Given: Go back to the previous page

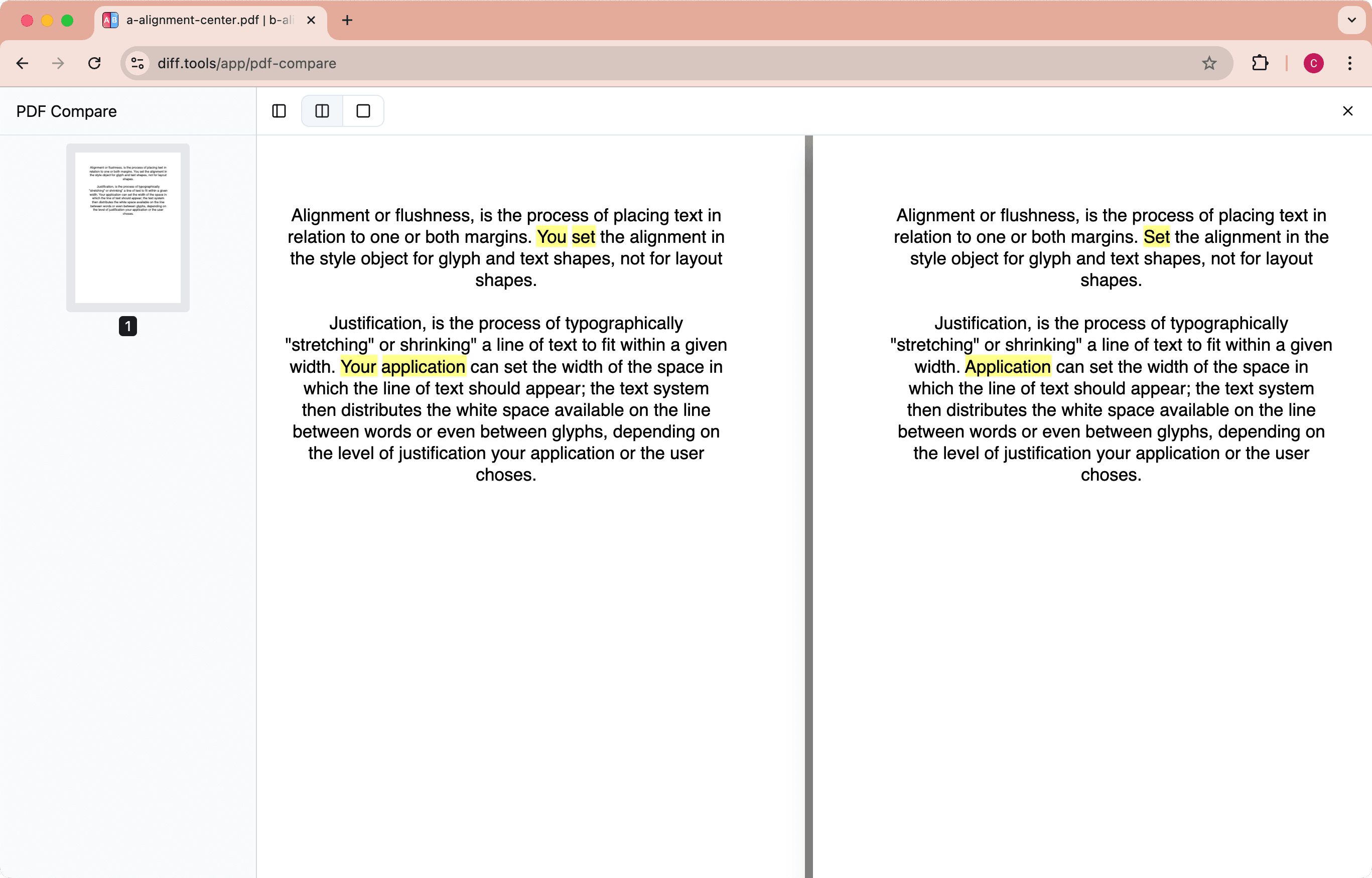Looking at the screenshot, I should [22, 63].
